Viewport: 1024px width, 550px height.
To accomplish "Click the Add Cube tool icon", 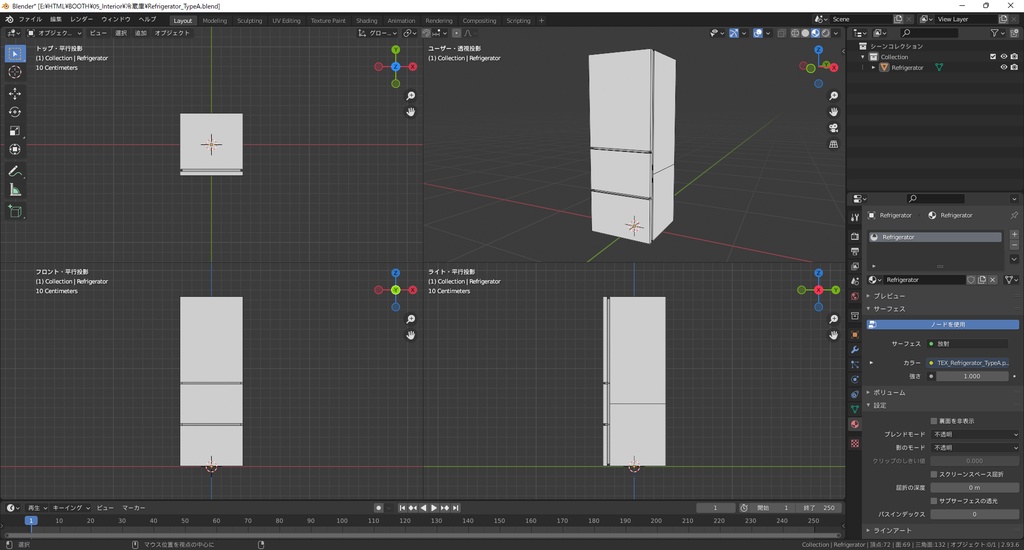I will [15, 211].
